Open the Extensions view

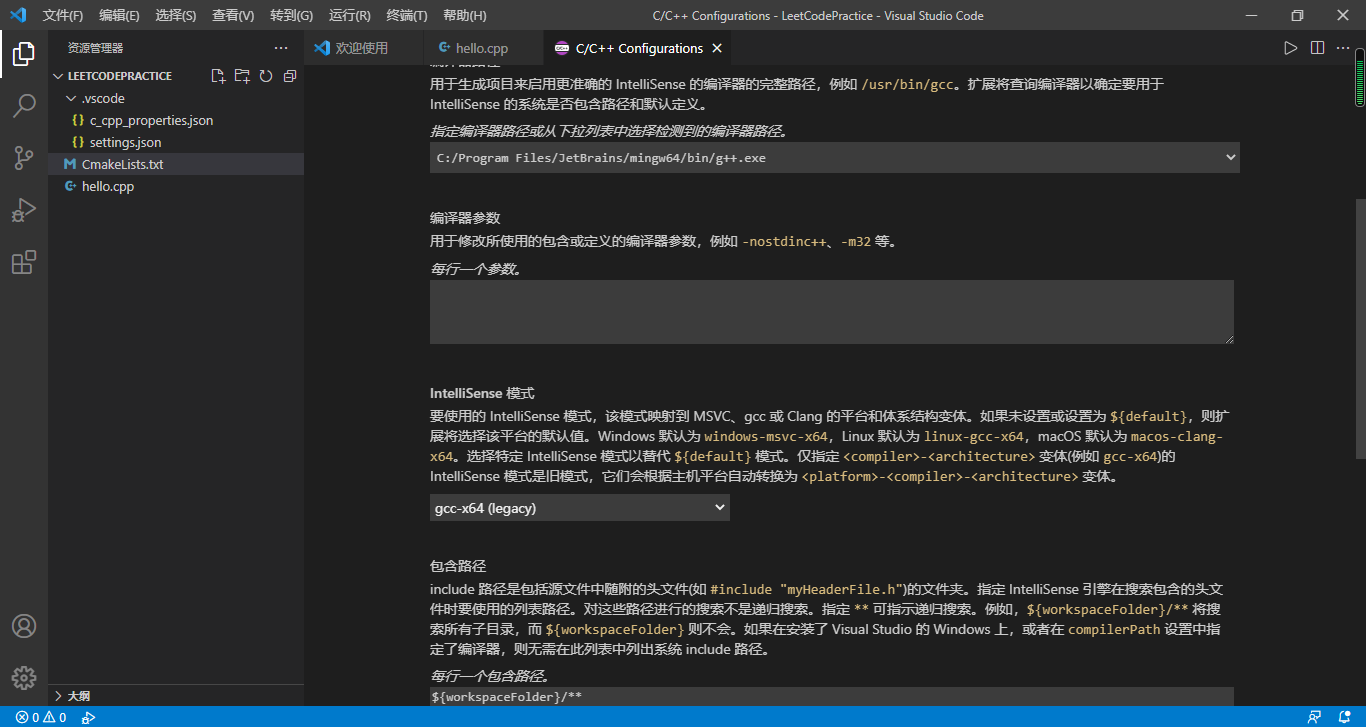click(x=24, y=262)
